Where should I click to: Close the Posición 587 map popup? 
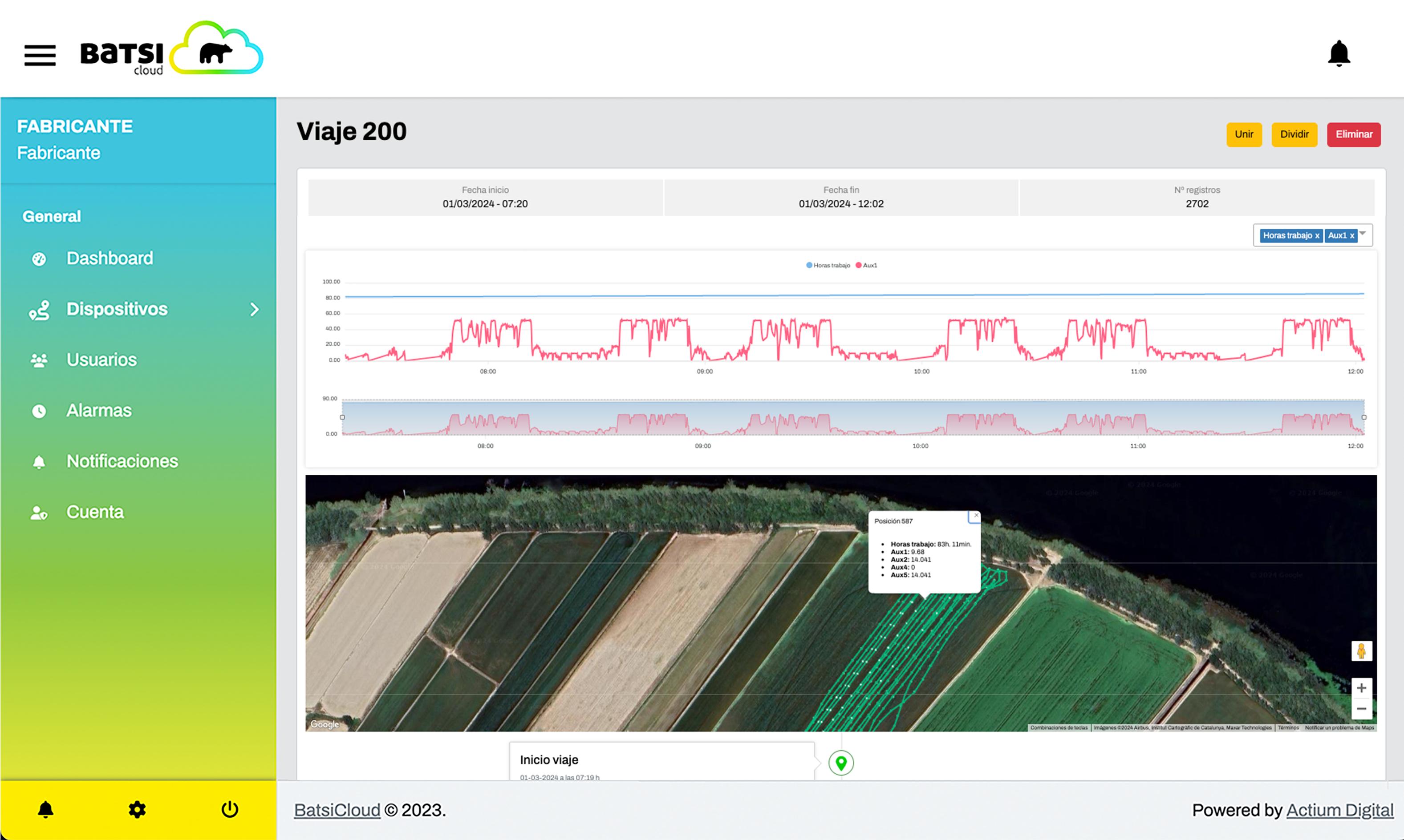pos(976,516)
